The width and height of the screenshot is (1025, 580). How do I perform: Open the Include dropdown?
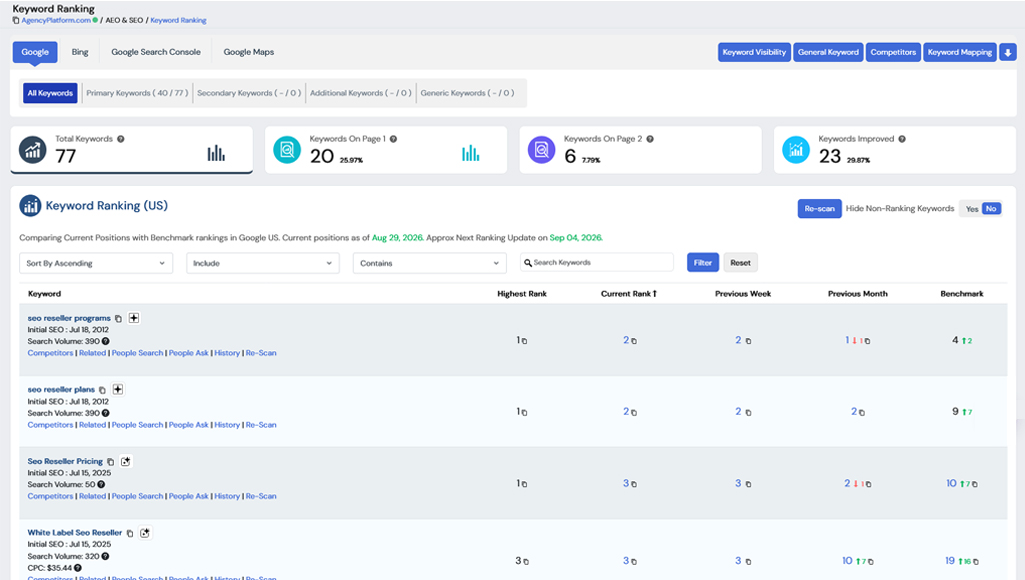pyautogui.click(x=263, y=263)
